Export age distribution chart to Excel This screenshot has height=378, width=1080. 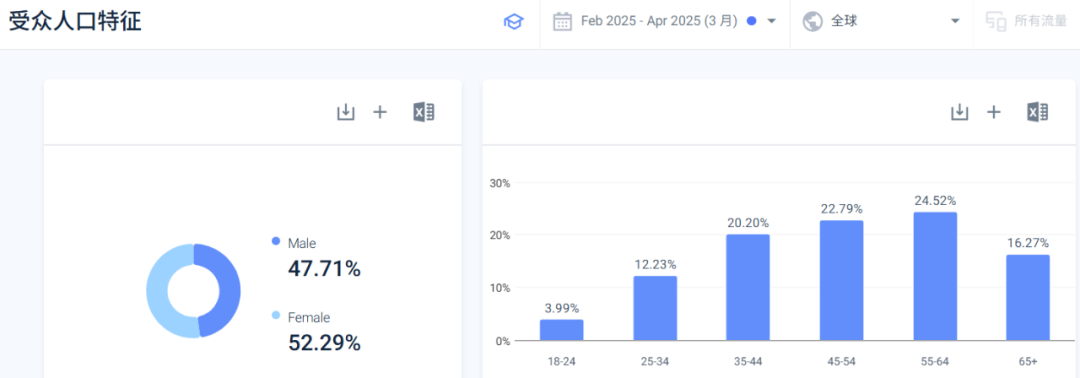point(1037,112)
